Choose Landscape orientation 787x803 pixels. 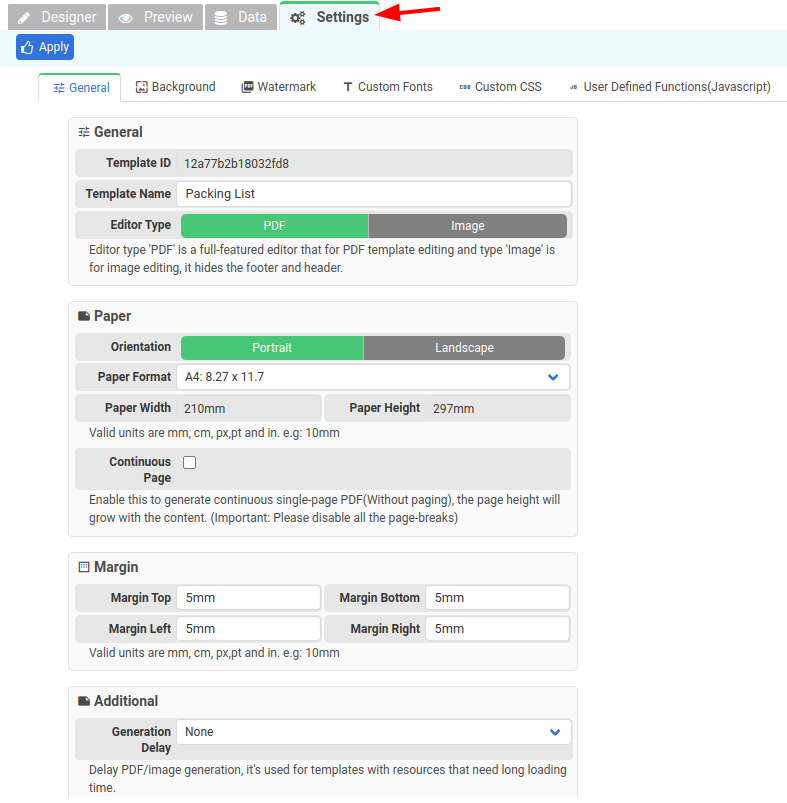coord(464,348)
